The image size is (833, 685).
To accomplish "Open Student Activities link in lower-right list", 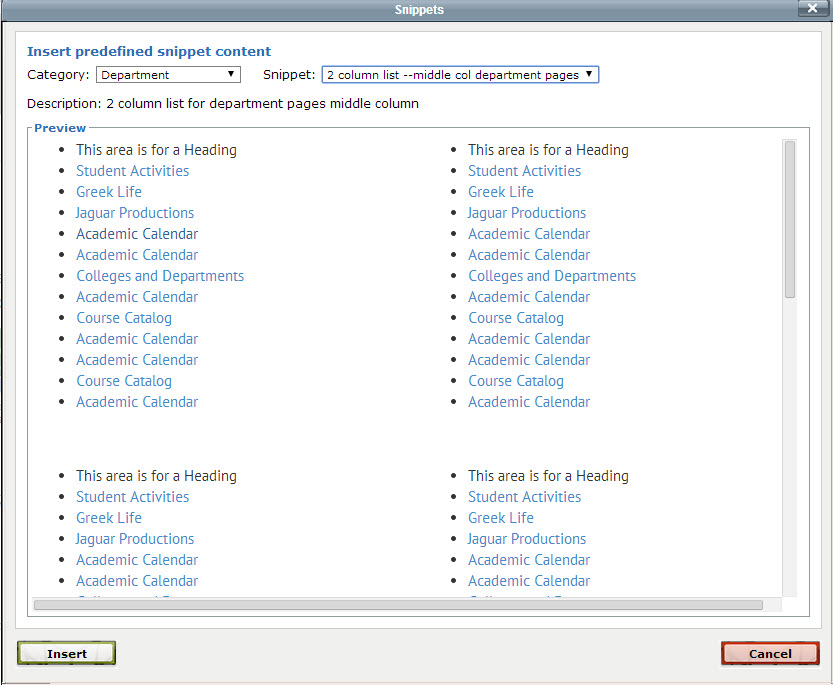I will 524,497.
